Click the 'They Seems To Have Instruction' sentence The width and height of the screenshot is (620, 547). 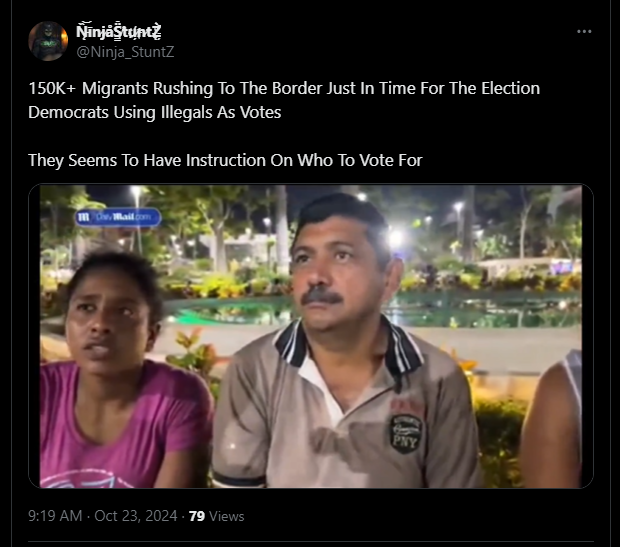click(225, 160)
